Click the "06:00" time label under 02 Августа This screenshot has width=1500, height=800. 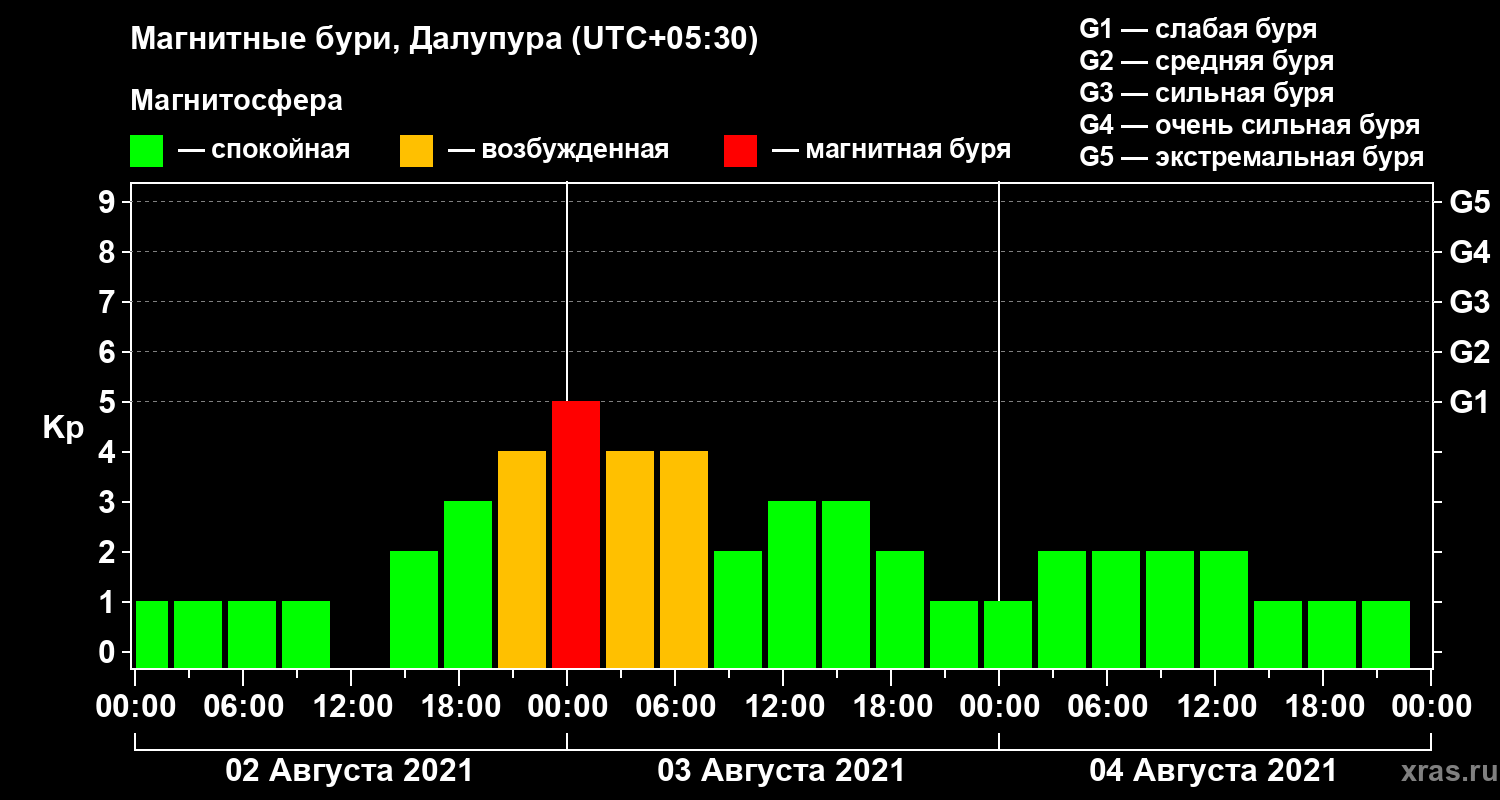242,707
